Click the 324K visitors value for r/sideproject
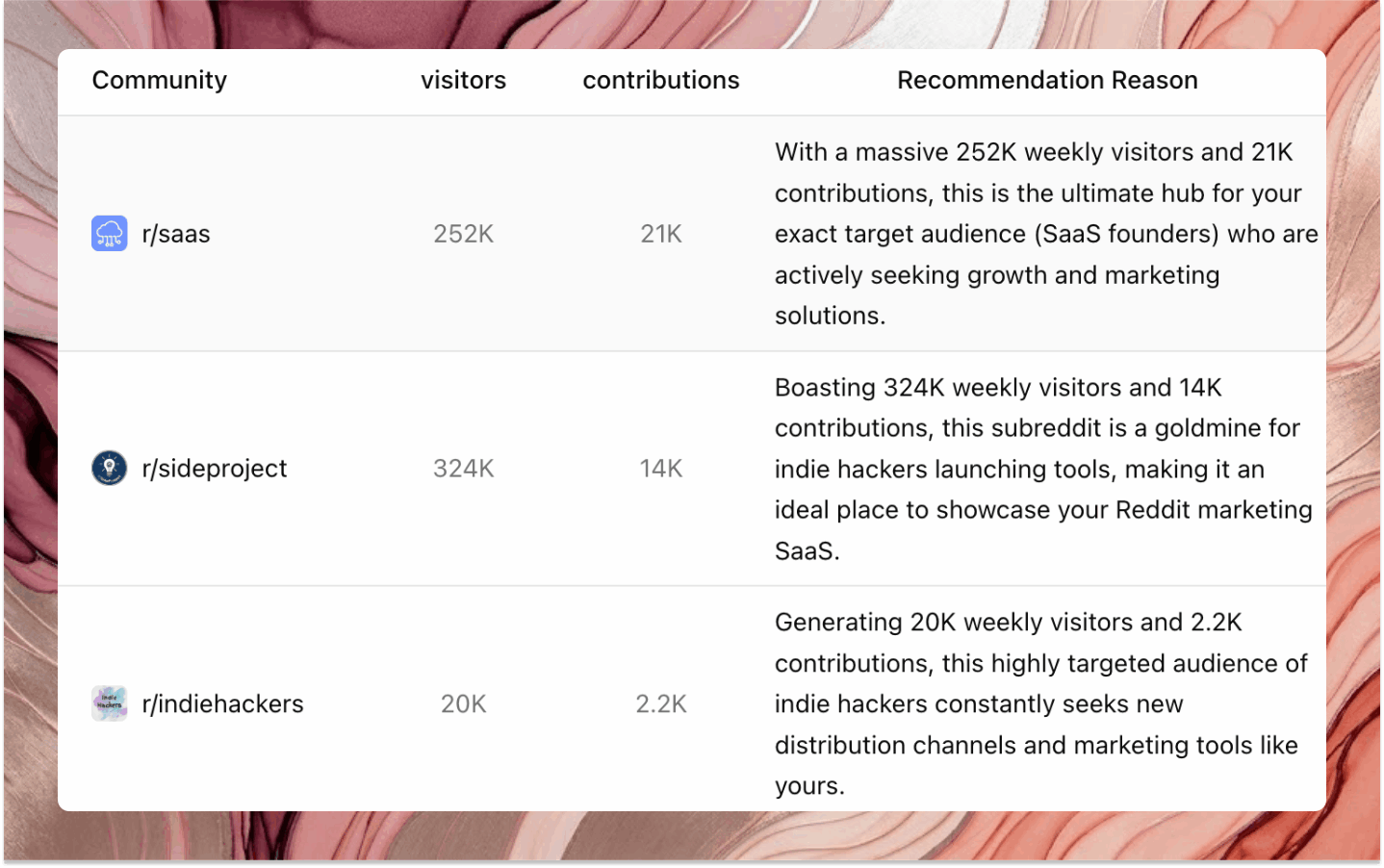Viewport: 1384px width, 868px height. 463,469
